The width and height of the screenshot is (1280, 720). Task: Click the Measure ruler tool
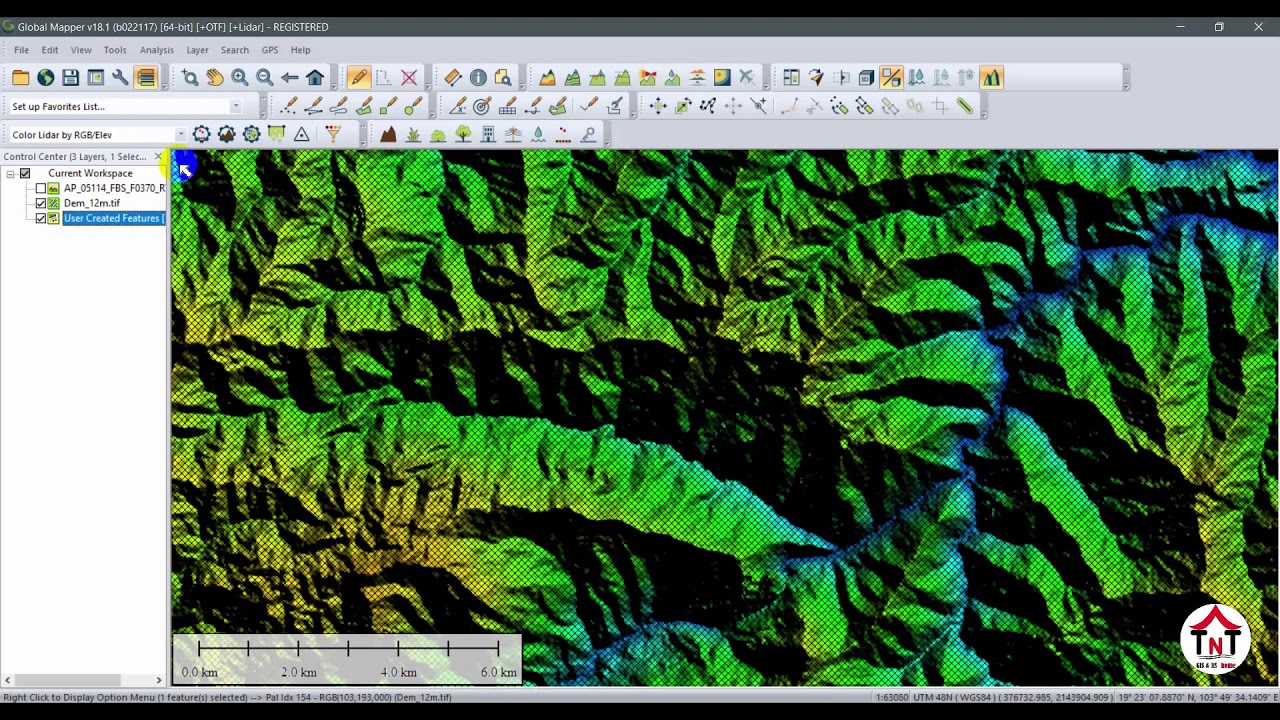453,78
